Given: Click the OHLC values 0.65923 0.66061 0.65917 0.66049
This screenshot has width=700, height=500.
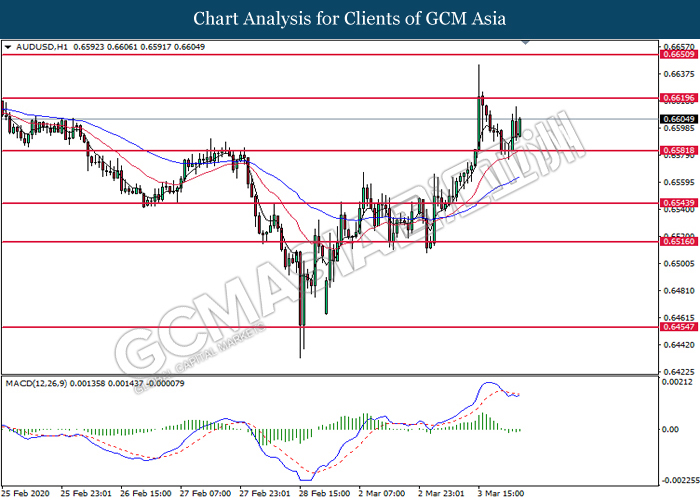Looking at the screenshot, I should [139, 47].
